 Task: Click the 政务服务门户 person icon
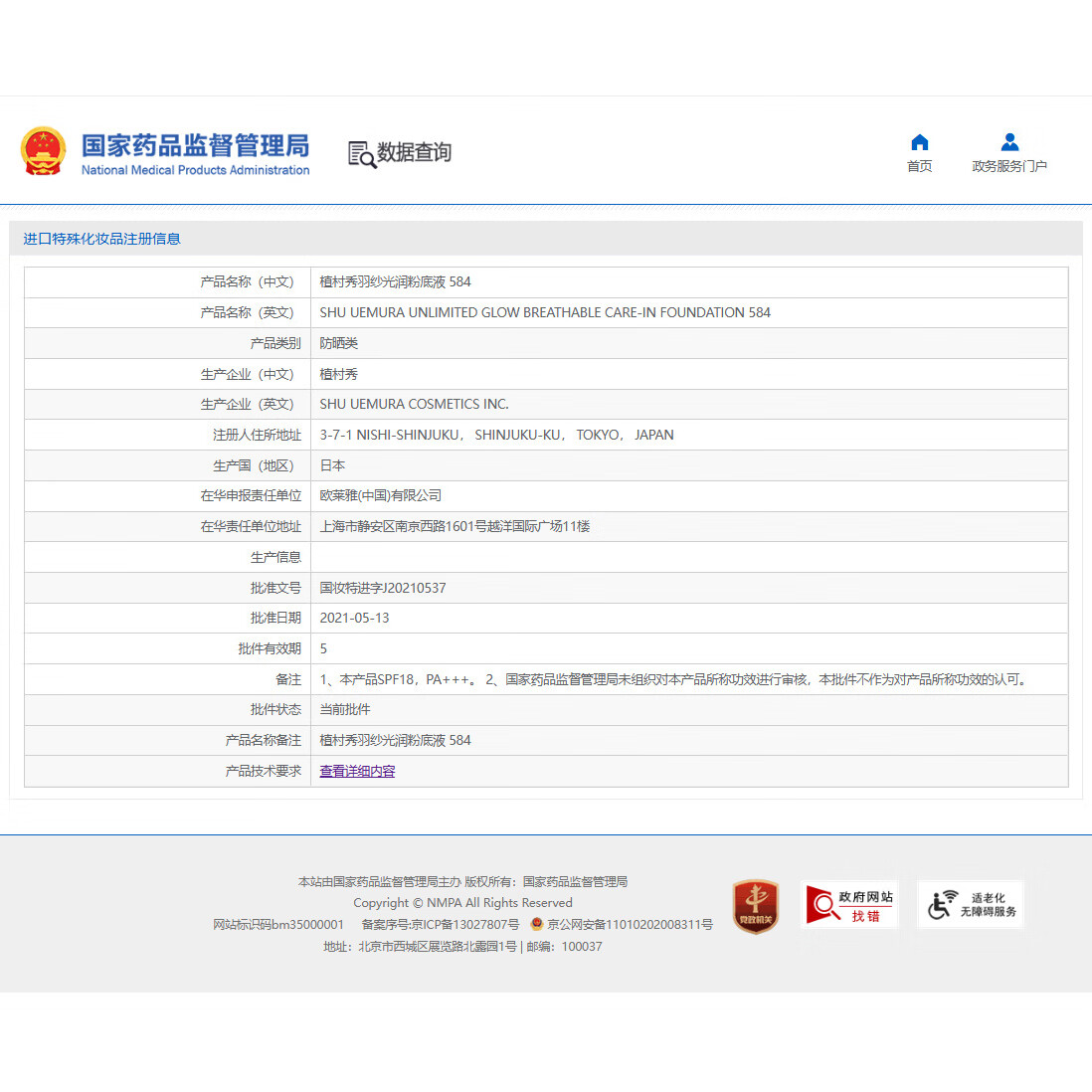click(x=1008, y=140)
